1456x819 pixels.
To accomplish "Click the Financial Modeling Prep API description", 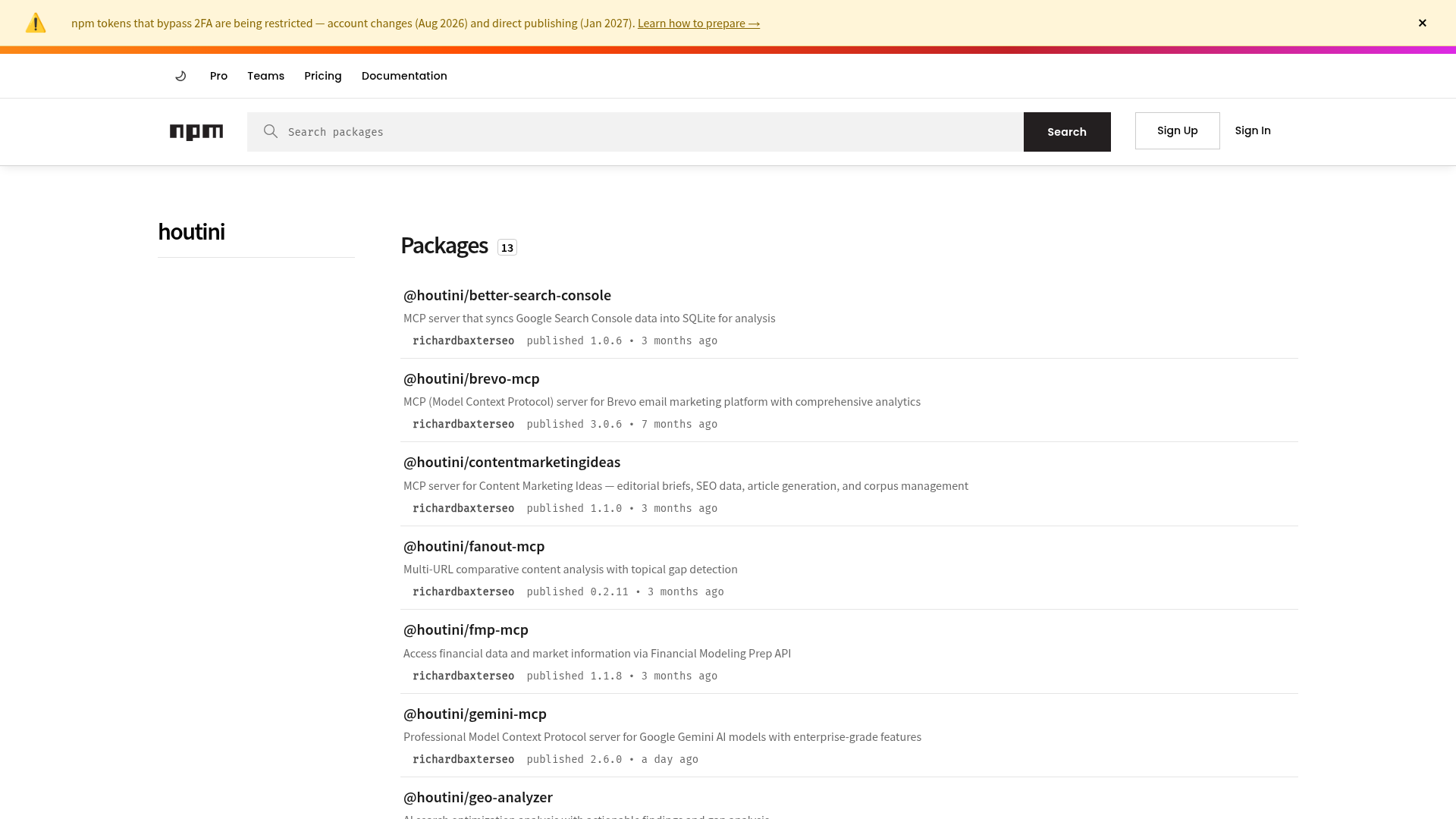I will 597,654.
